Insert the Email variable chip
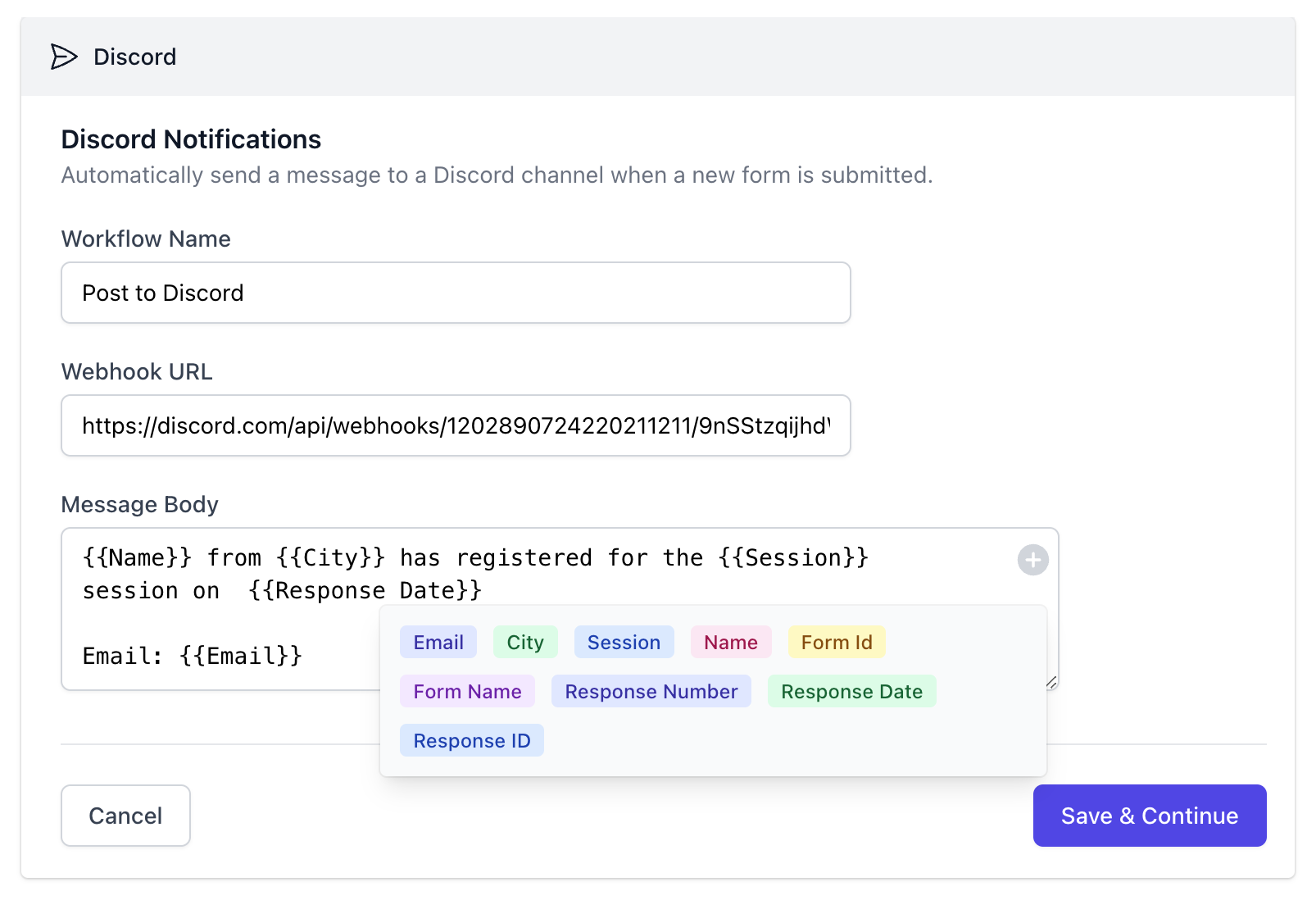This screenshot has width=1316, height=900. tap(438, 642)
